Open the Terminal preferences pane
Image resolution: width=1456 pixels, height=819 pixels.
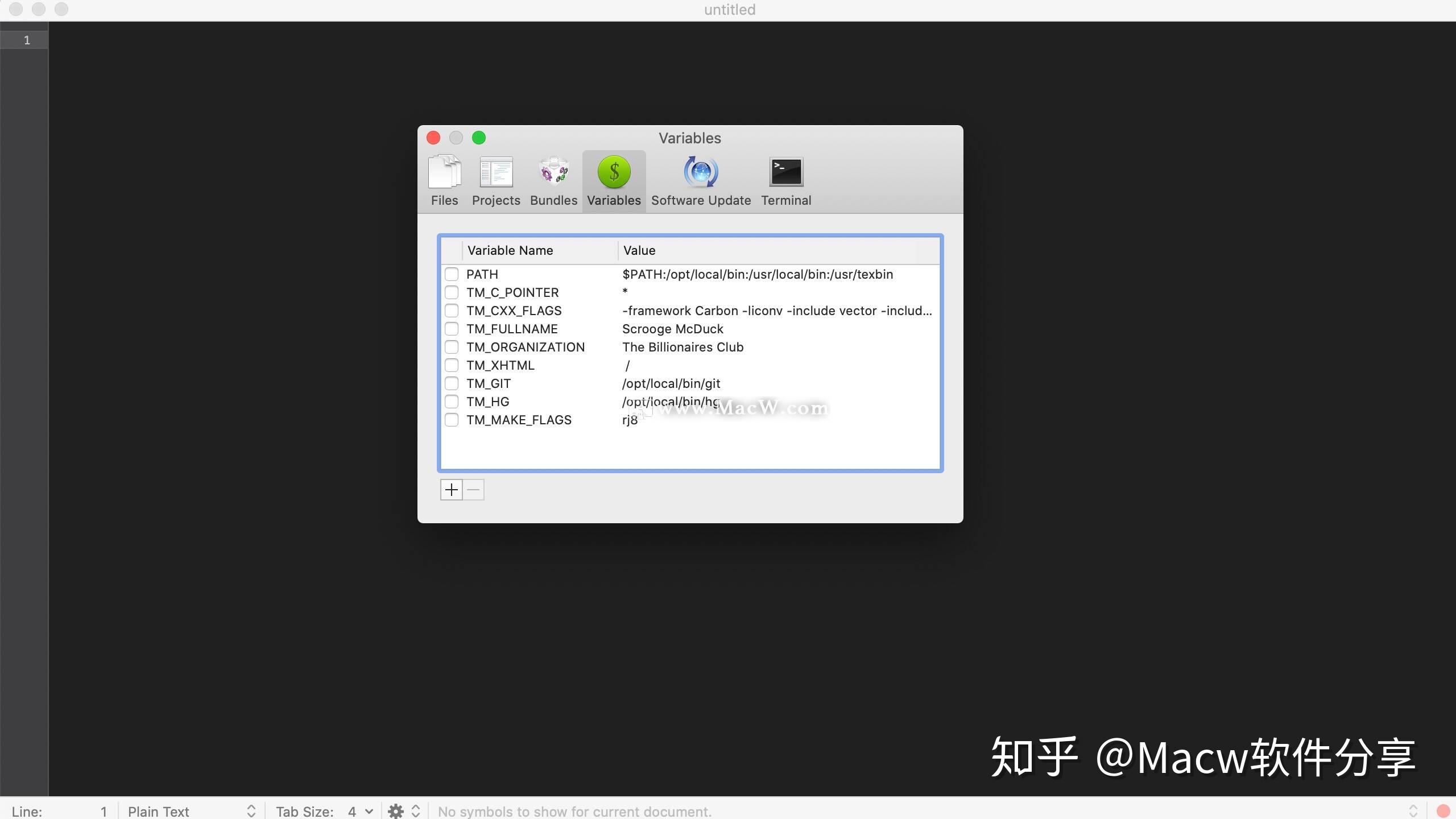click(x=785, y=180)
